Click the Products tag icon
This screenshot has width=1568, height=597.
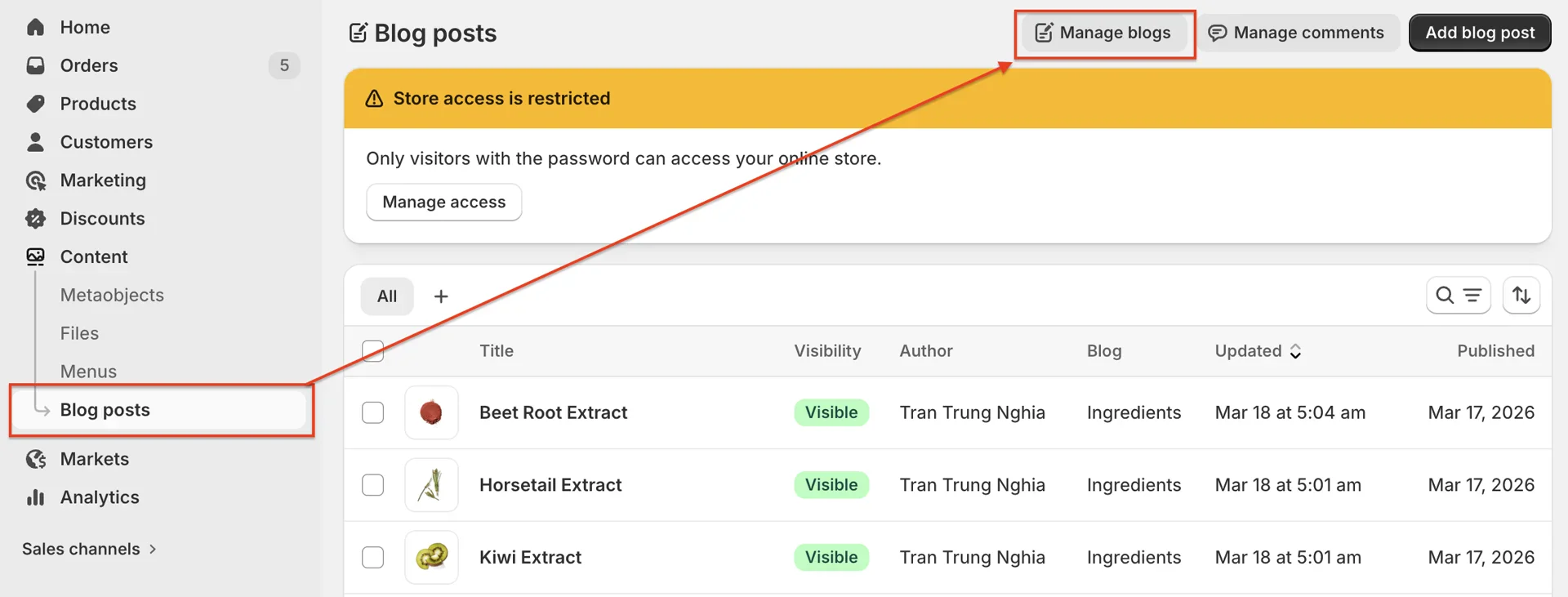[35, 104]
